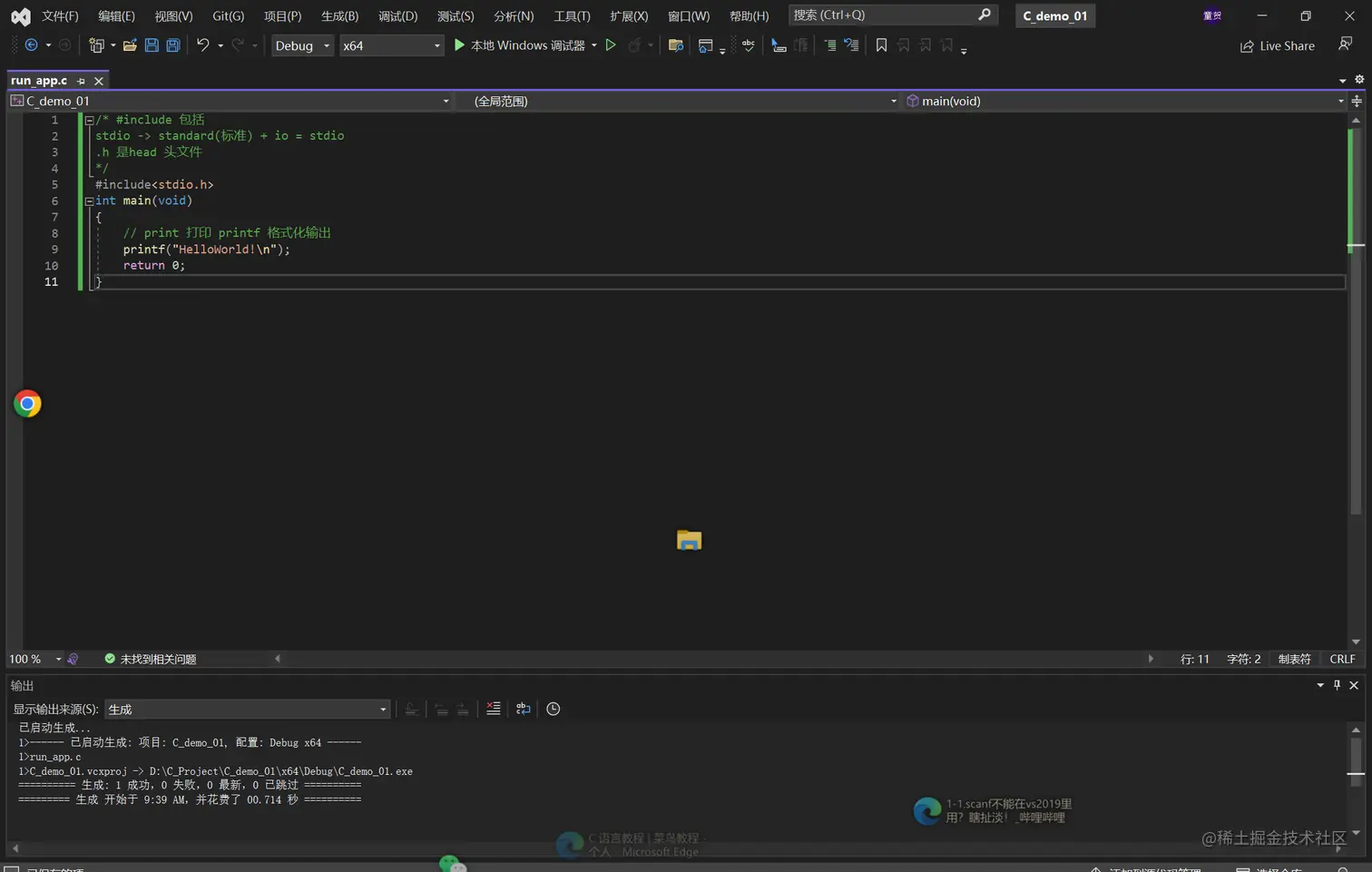Close the run_app.c tab
This screenshot has height=872, width=1372.
tap(99, 81)
